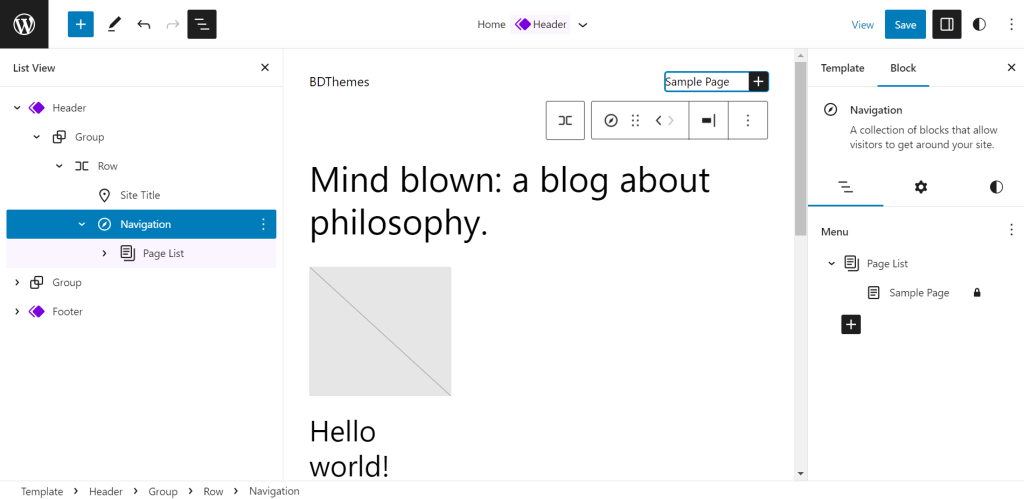Select the Mind blown heading text
Screen dimensions: 1024x499
click(x=509, y=201)
